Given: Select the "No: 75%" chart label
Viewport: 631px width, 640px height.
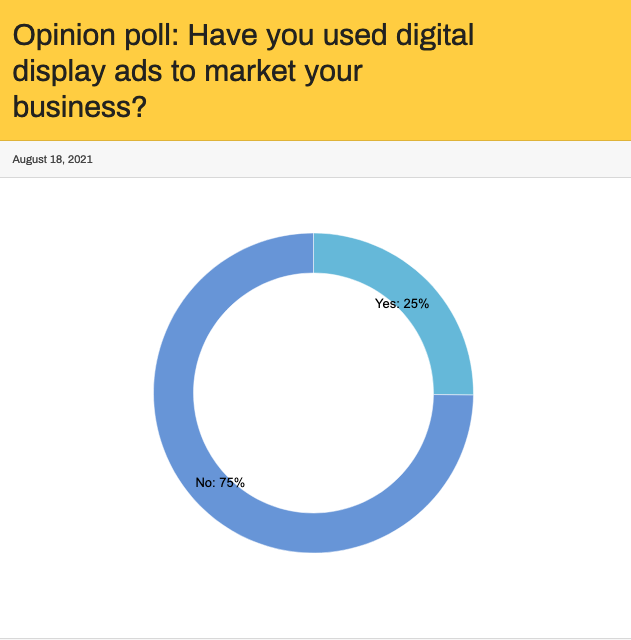Looking at the screenshot, I should [220, 483].
